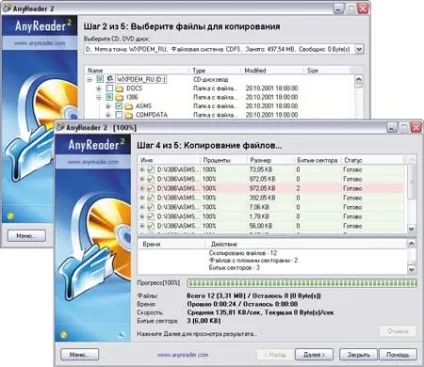This screenshot has width=424, height=367.
Task: Sort by the Modified column header
Action: point(271,70)
